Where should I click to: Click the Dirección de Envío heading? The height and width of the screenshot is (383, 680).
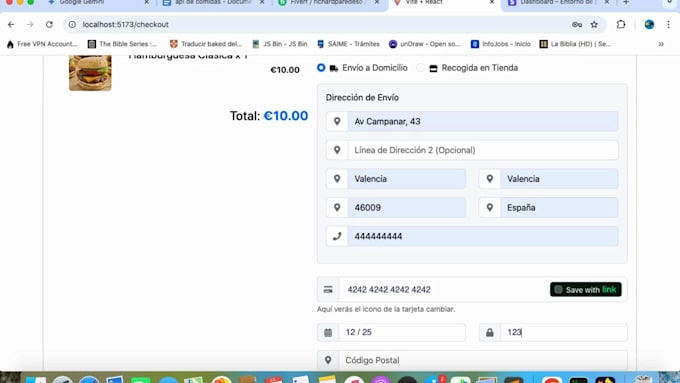pos(362,98)
